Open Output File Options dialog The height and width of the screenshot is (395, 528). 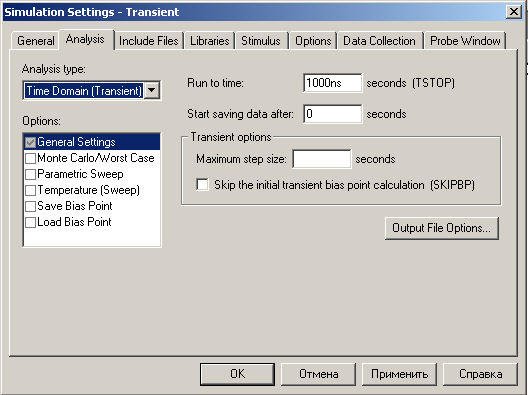441,228
